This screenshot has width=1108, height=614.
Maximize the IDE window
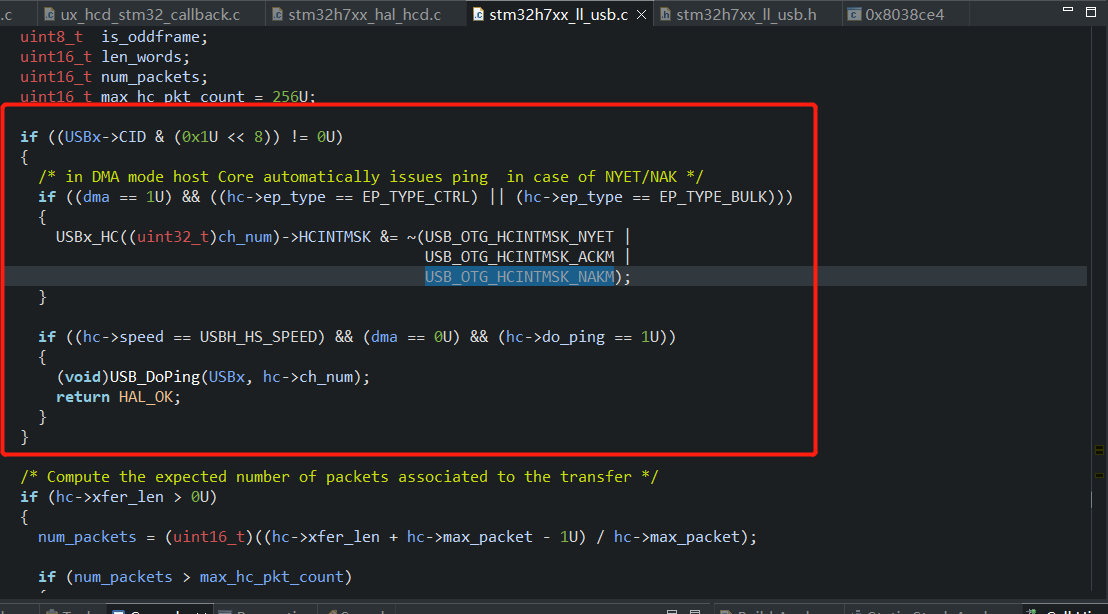pyautogui.click(x=1090, y=11)
